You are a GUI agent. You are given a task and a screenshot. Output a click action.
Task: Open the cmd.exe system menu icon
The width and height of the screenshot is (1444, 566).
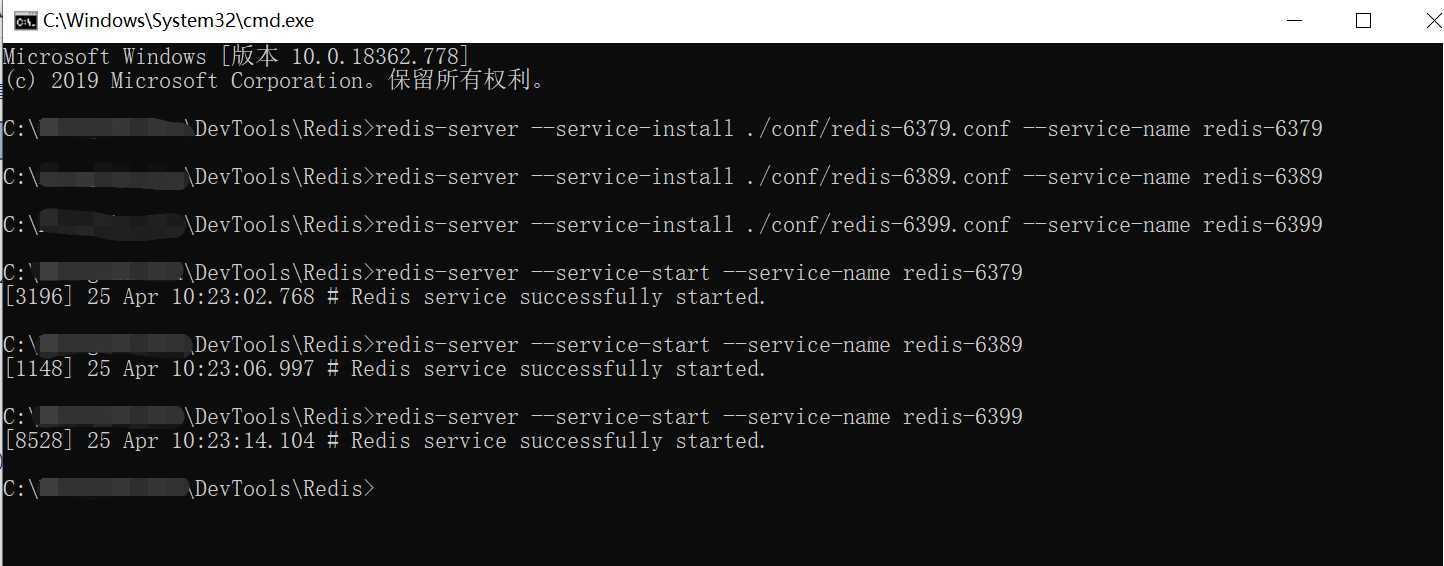coord(26,20)
